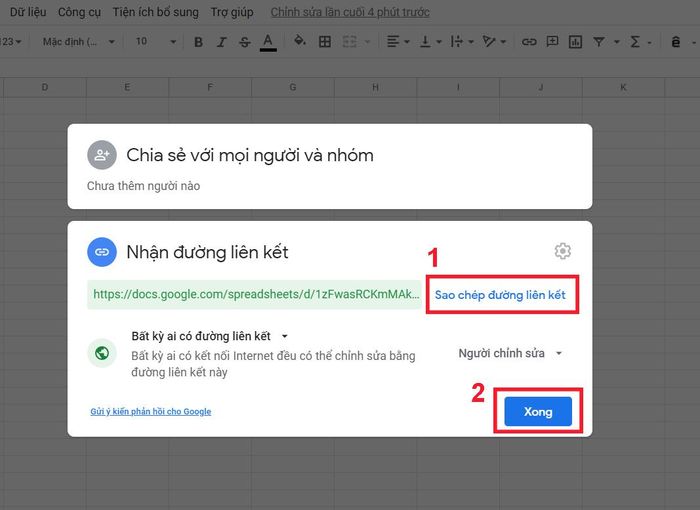
Task: Insert a chart from toolbar
Action: click(576, 42)
